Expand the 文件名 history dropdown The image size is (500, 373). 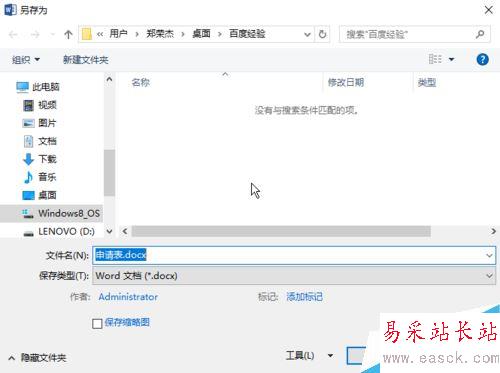[489, 255]
